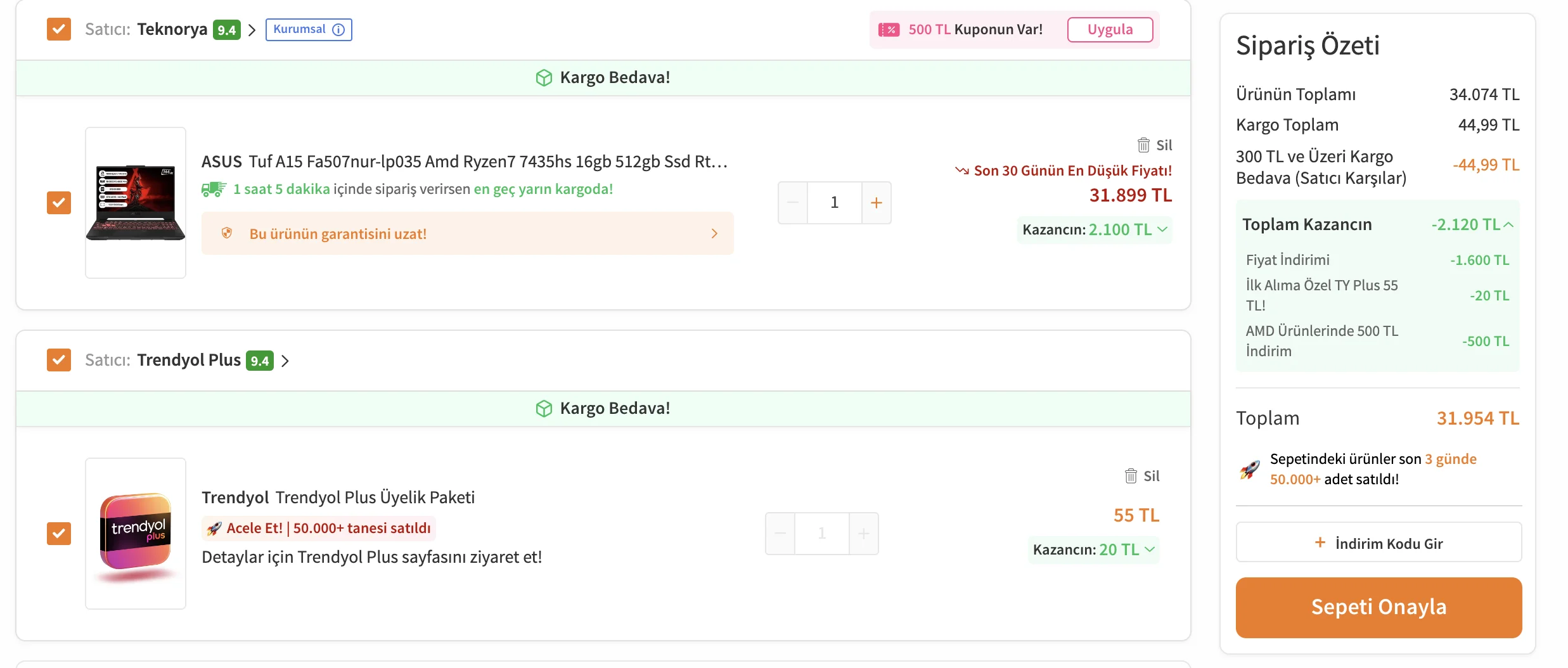Apply the 500 TL coupon with Uygula
Viewport: 1568px width, 668px height.
point(1110,30)
